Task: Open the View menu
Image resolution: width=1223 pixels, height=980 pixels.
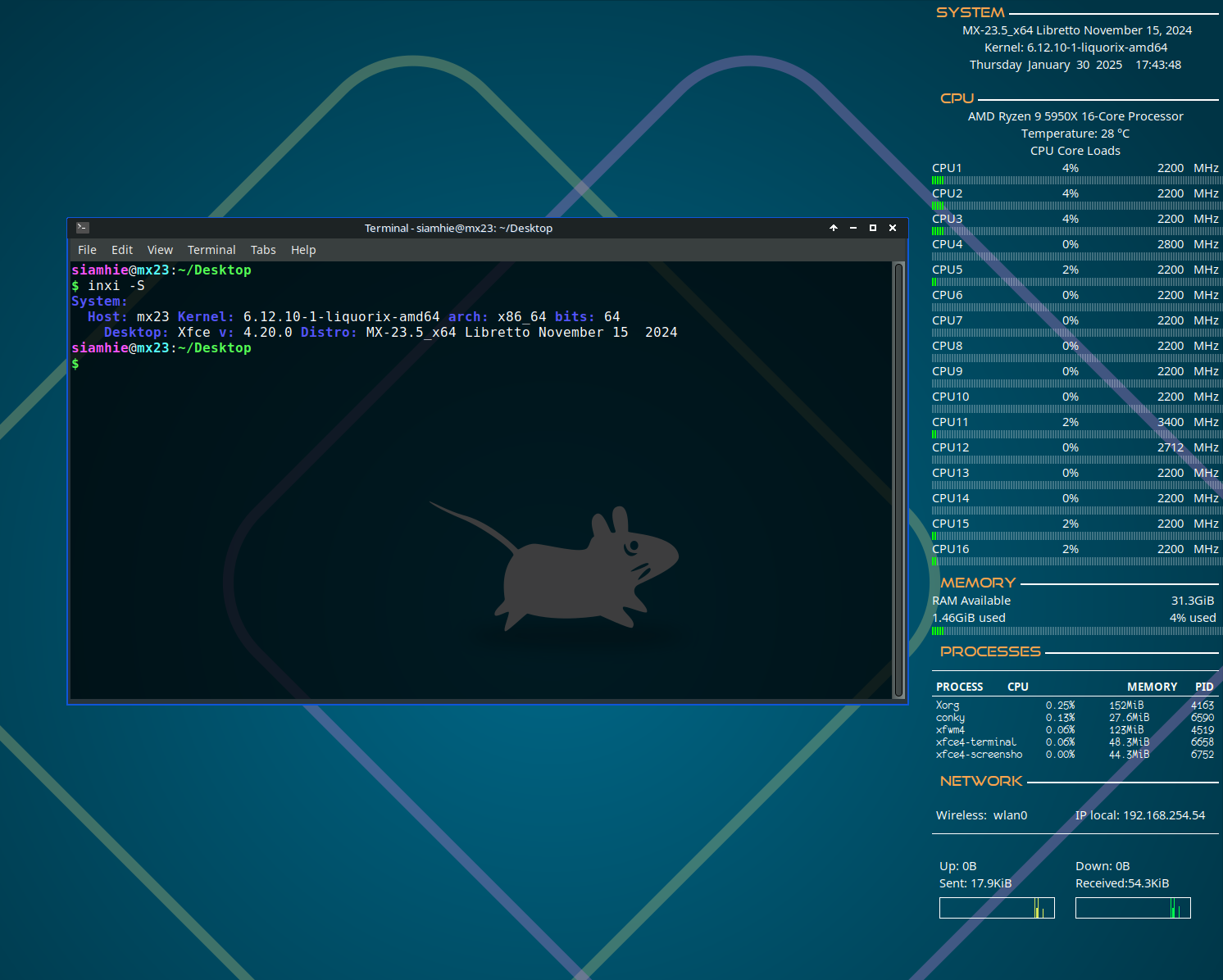Action: (x=160, y=250)
